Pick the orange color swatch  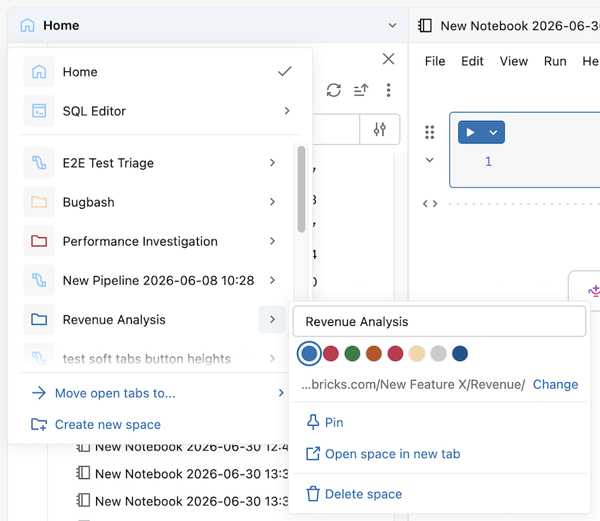(374, 353)
